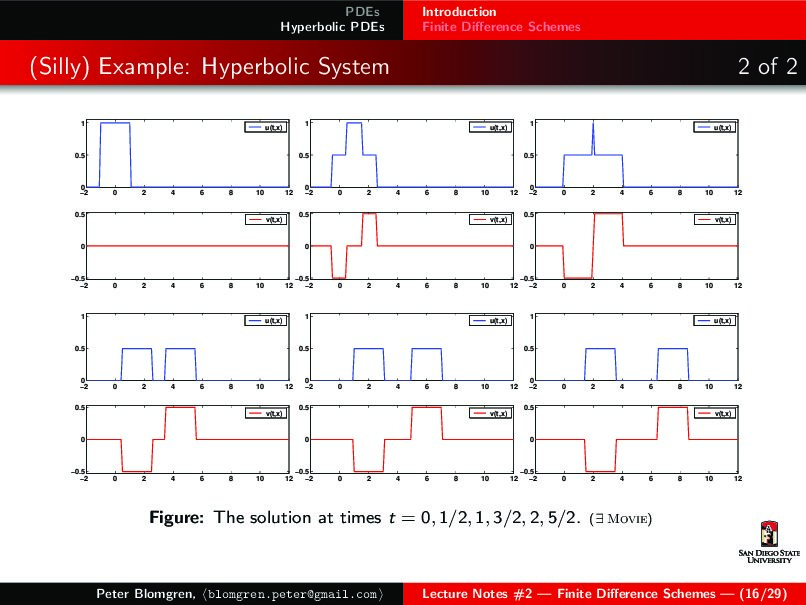Click the flat red v(t,x) plot at t=0
The width and height of the screenshot is (806, 605).
click(x=189, y=245)
